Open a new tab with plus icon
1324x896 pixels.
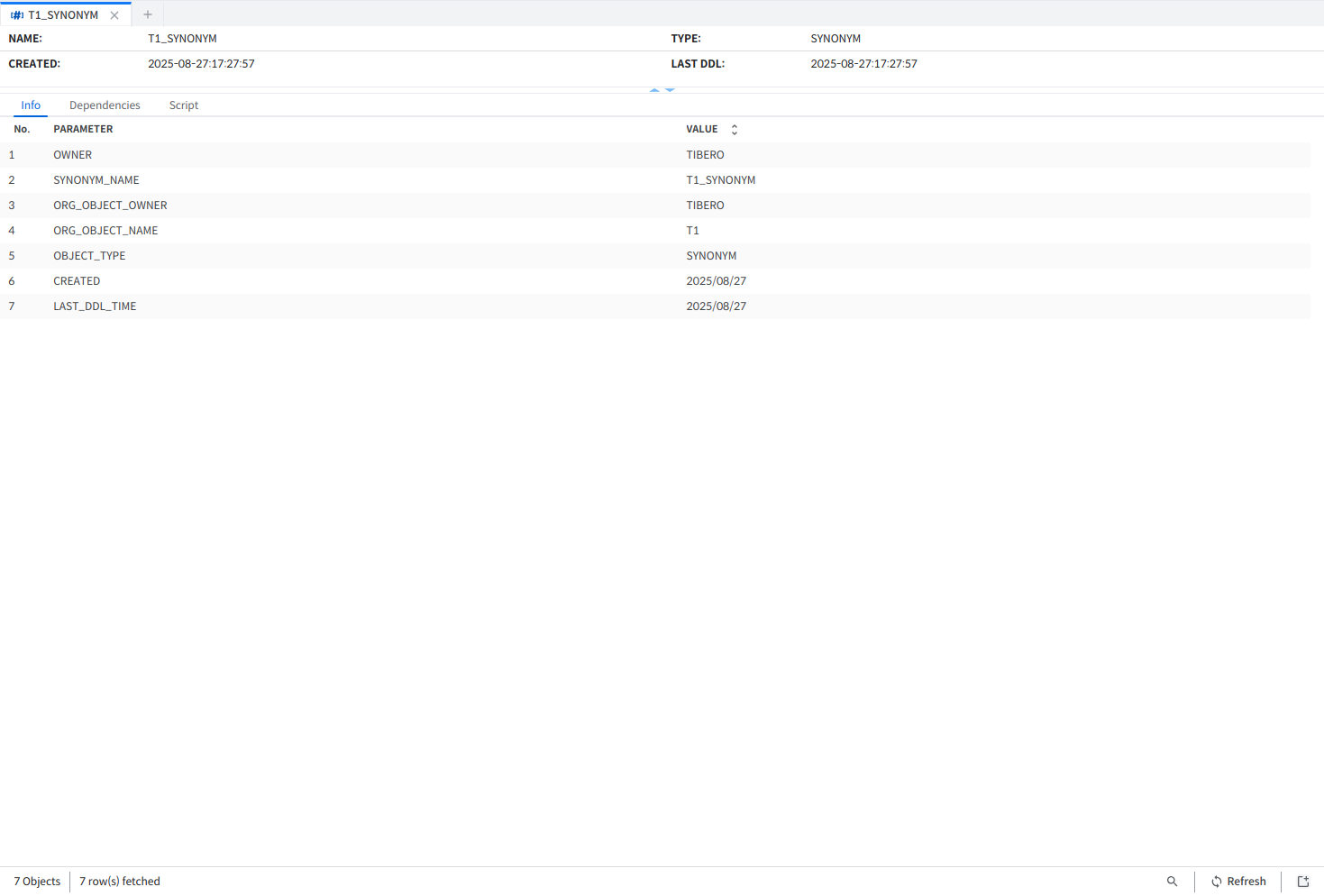(148, 14)
